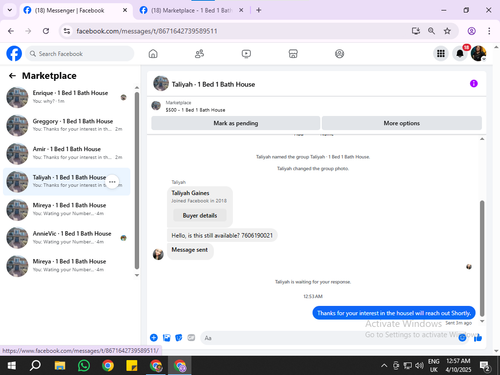Open options for Taliyah conversation row
Screen dimensions: 500x375
point(112,182)
